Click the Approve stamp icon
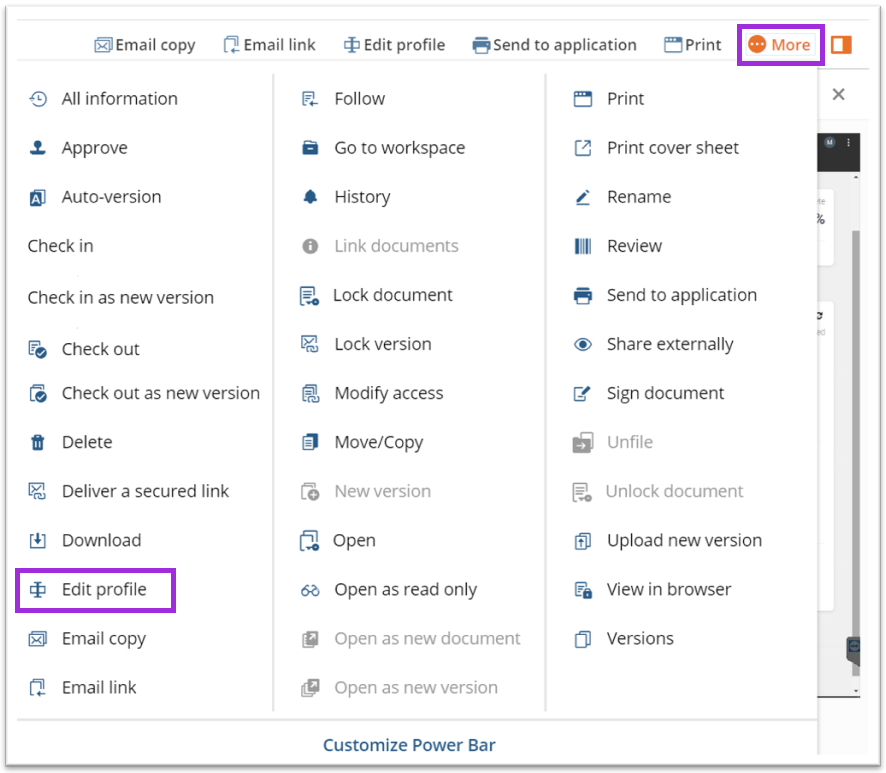Image resolution: width=886 pixels, height=773 pixels. (38, 148)
